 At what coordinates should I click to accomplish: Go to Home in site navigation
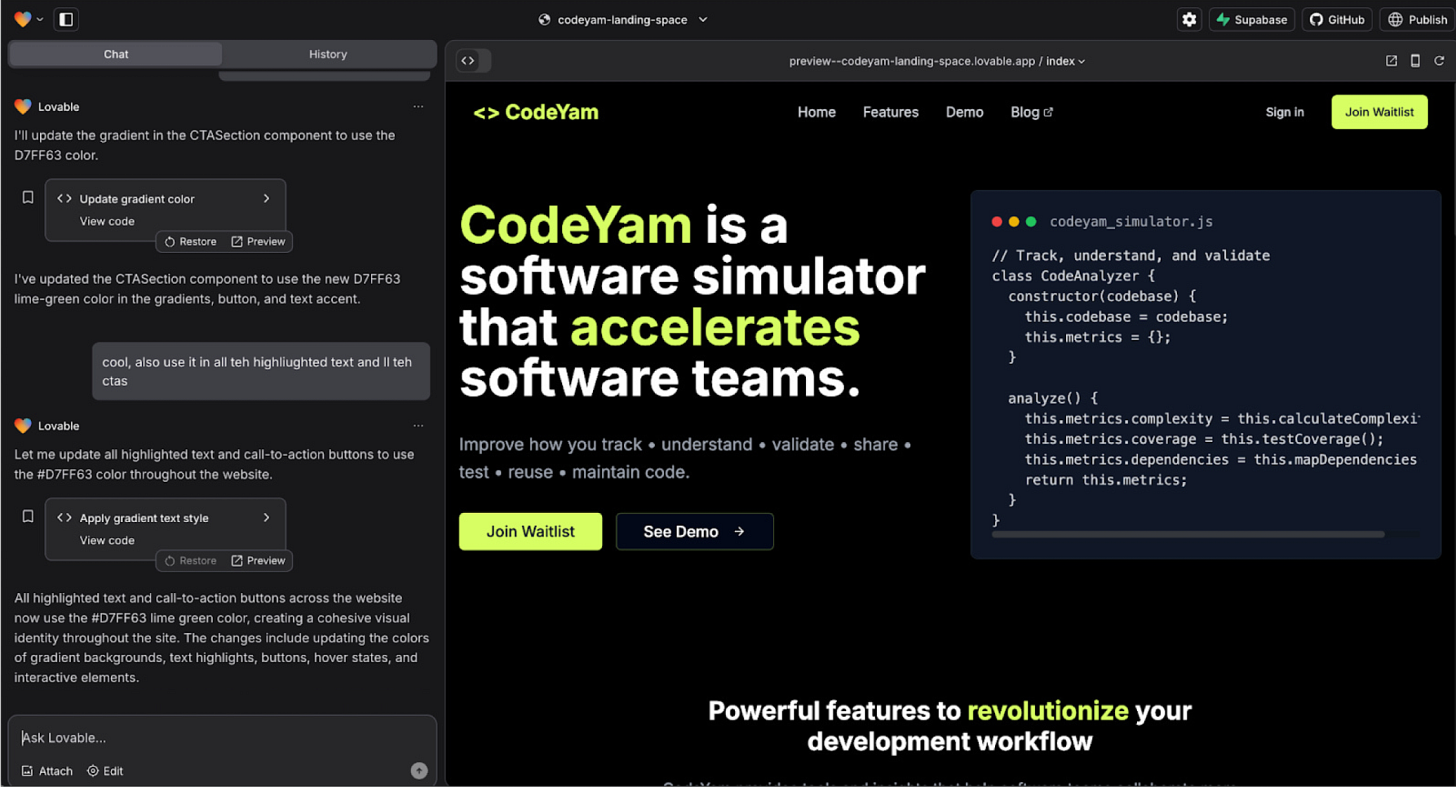pyautogui.click(x=816, y=112)
